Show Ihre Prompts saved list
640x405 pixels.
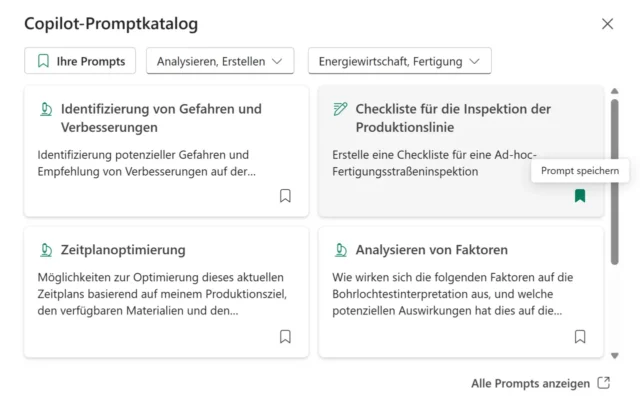pyautogui.click(x=80, y=61)
